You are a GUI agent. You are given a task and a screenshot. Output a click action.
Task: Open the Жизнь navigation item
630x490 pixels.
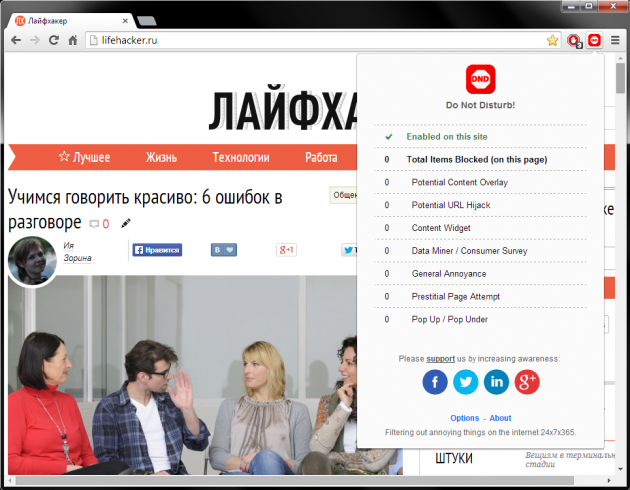161,157
